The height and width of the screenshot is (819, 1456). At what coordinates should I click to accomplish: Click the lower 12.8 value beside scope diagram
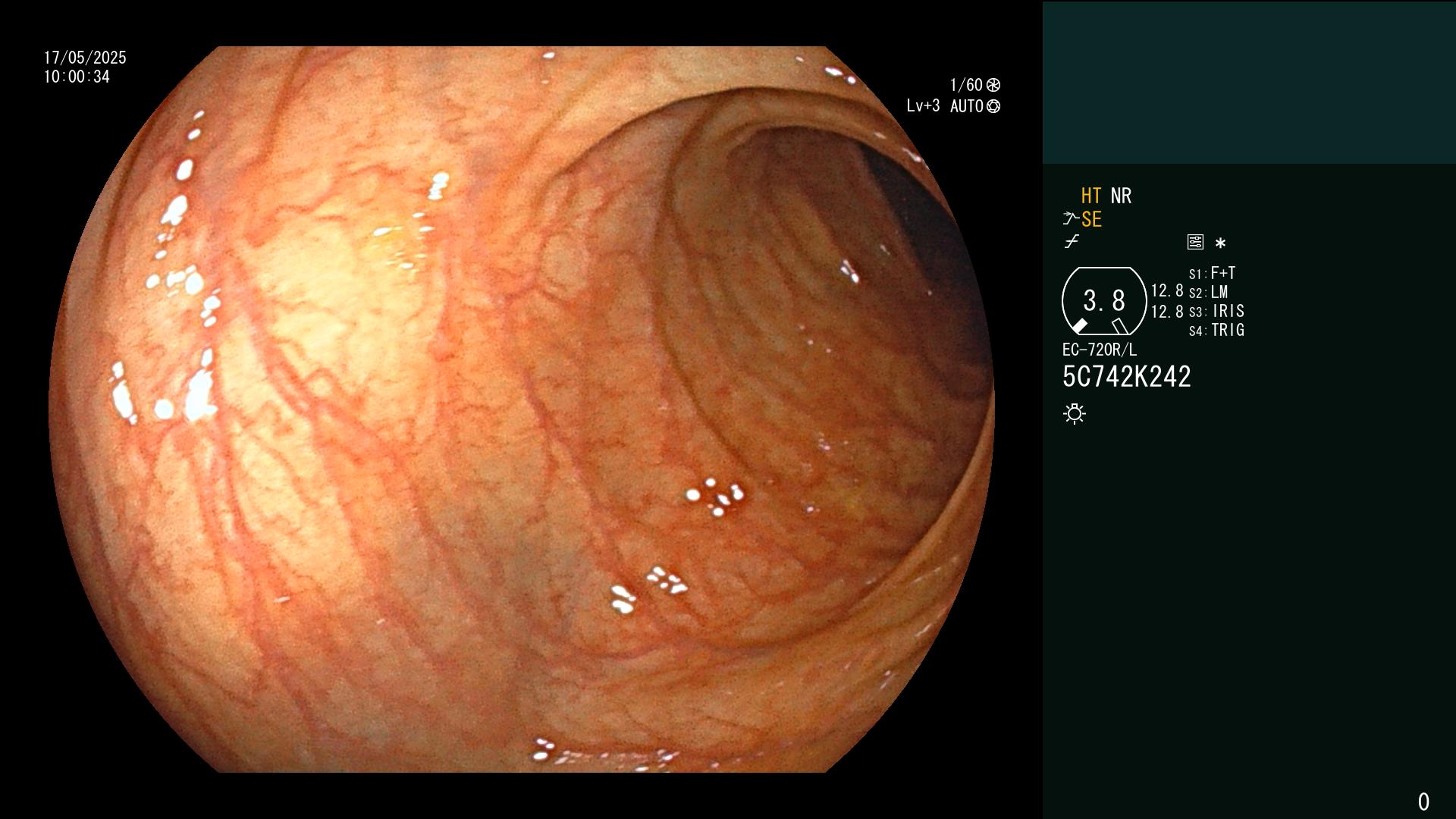(x=1167, y=312)
